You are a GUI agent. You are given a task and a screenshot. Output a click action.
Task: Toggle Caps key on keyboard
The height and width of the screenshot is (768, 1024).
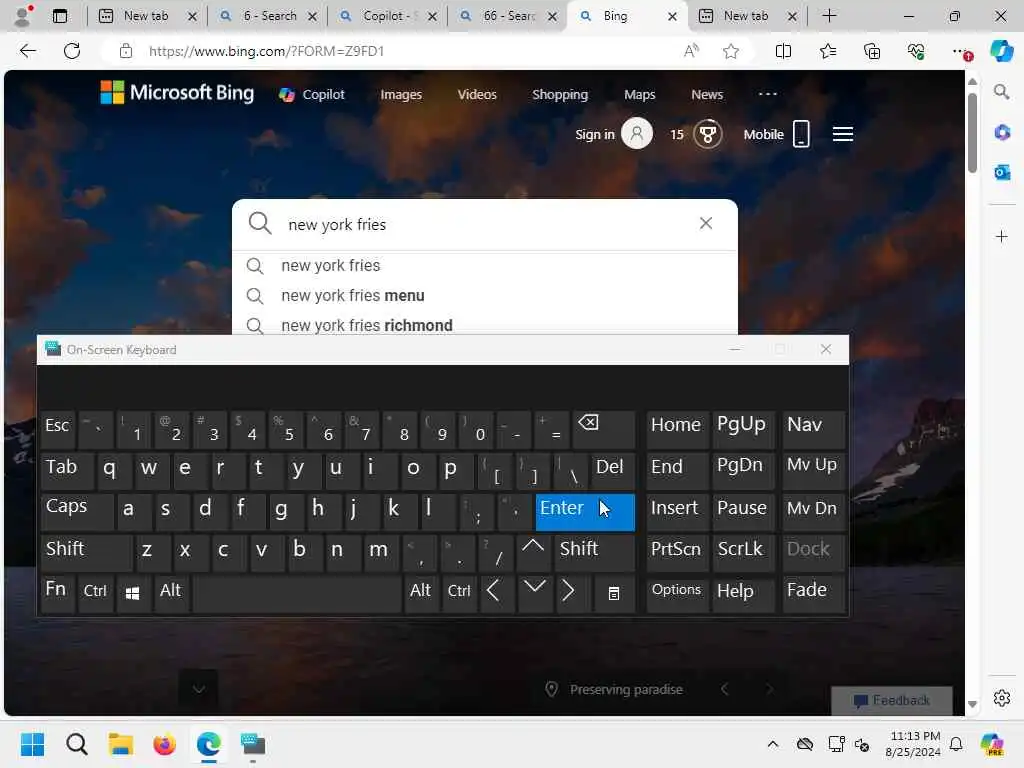pos(76,511)
